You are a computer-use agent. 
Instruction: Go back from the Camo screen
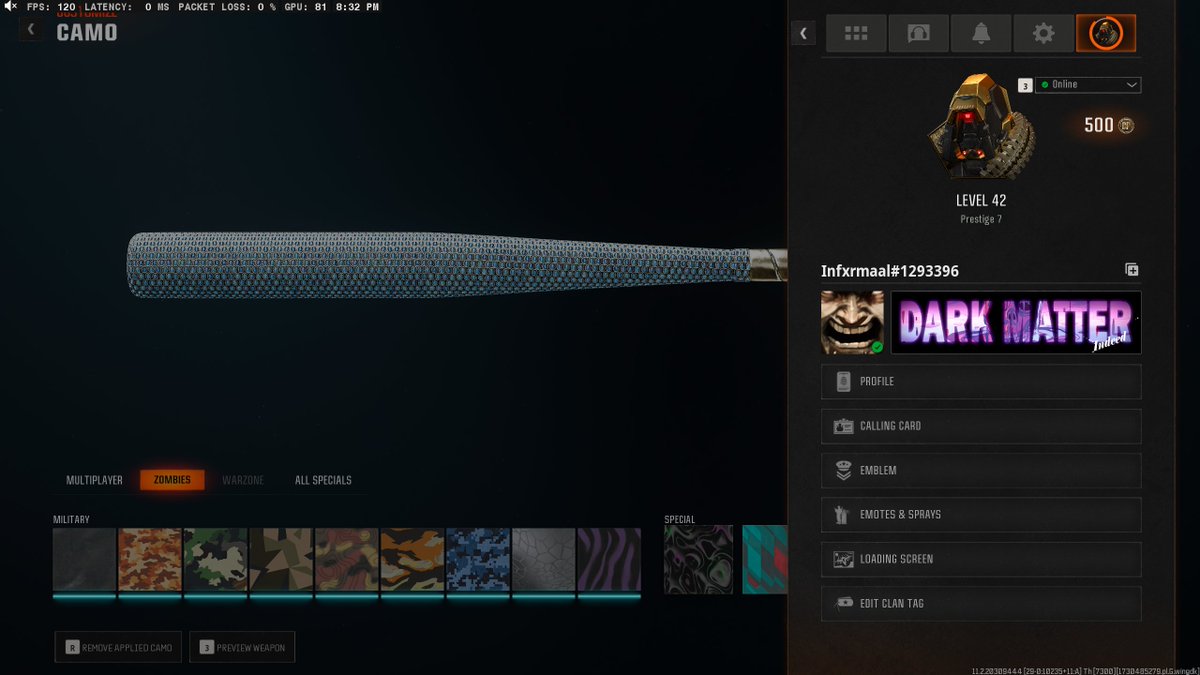[31, 30]
